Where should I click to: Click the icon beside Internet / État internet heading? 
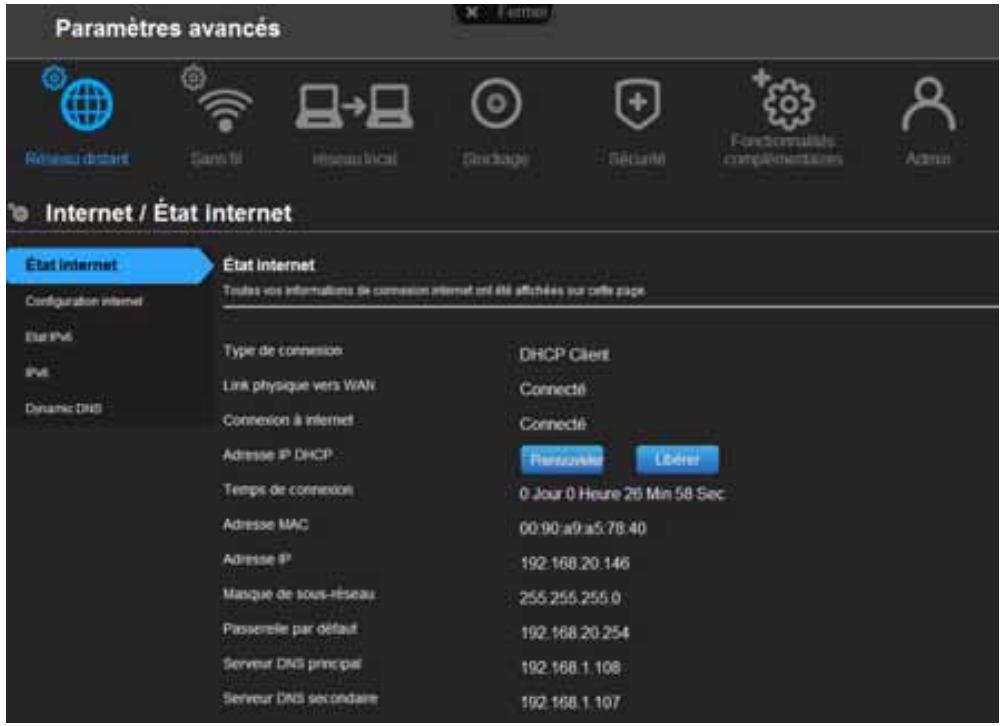pyautogui.click(x=20, y=213)
